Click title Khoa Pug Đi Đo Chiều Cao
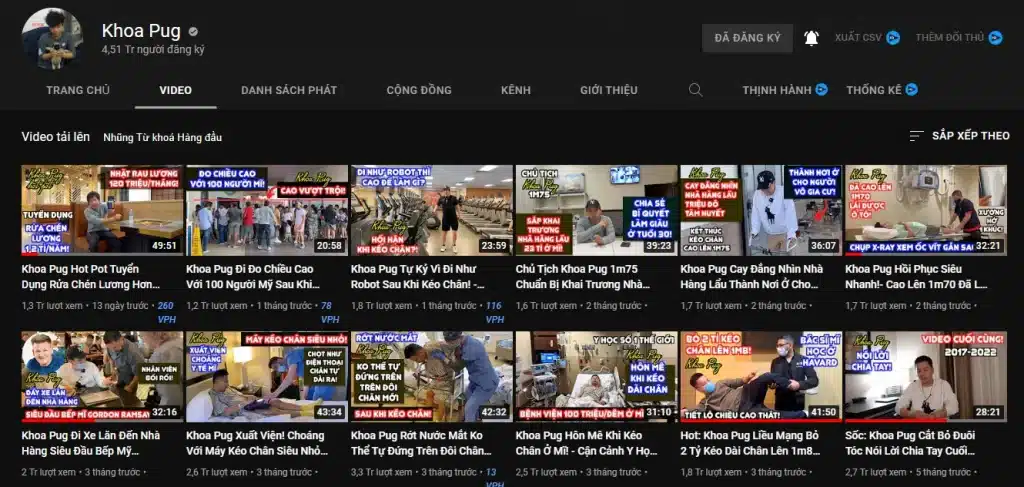The height and width of the screenshot is (487, 1024). (252, 277)
